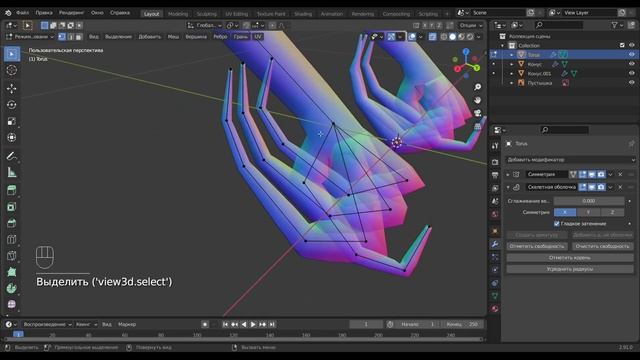Image resolution: width=640 pixels, height=360 pixels.
Task: Select the Poly Build tool
Action: point(11,272)
